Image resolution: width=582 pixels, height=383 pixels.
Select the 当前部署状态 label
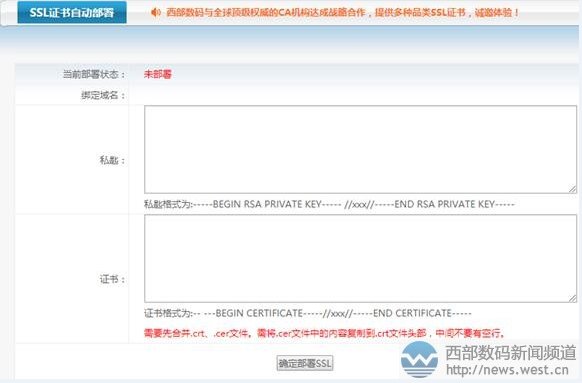pyautogui.click(x=94, y=74)
